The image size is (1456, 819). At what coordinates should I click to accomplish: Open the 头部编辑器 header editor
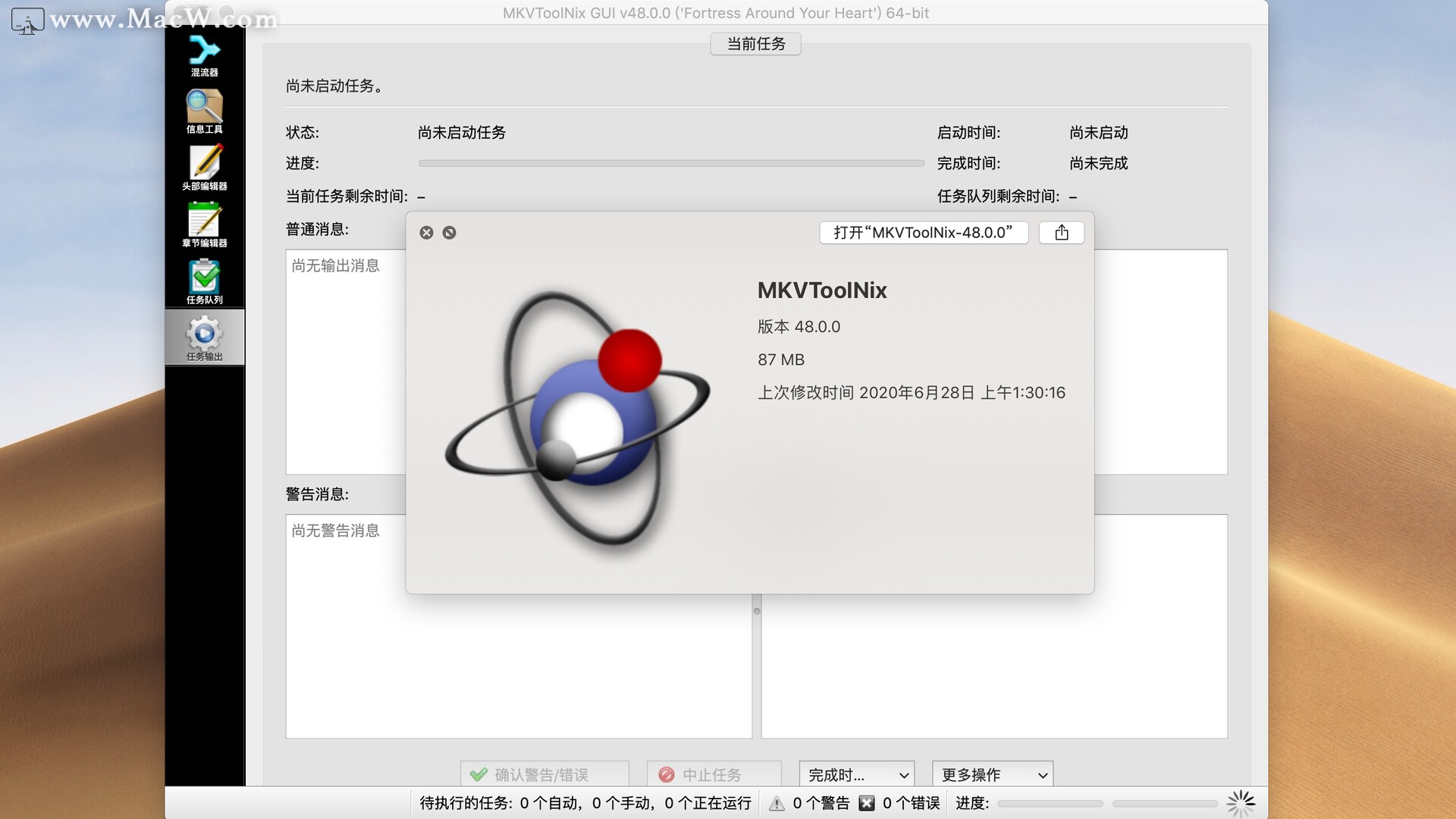coord(205,168)
